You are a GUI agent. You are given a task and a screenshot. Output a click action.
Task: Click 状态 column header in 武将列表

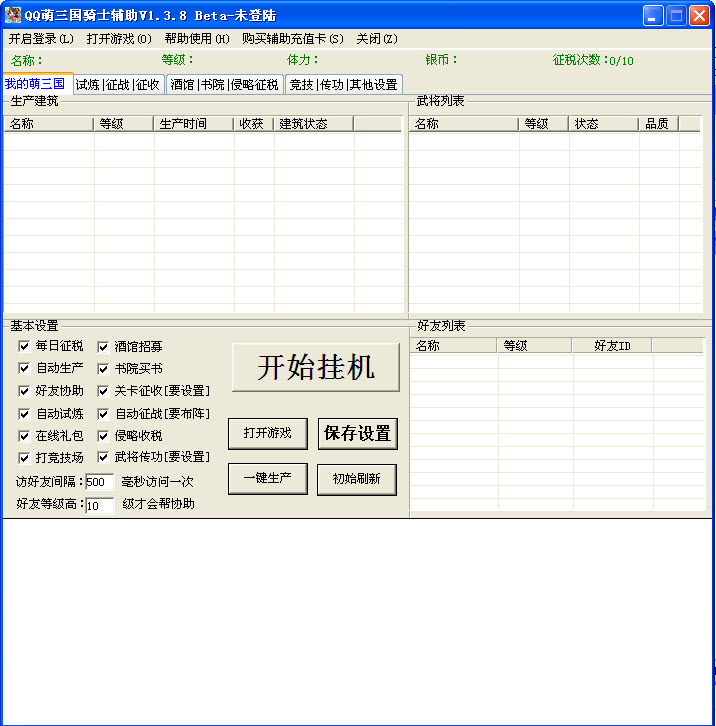pos(604,124)
